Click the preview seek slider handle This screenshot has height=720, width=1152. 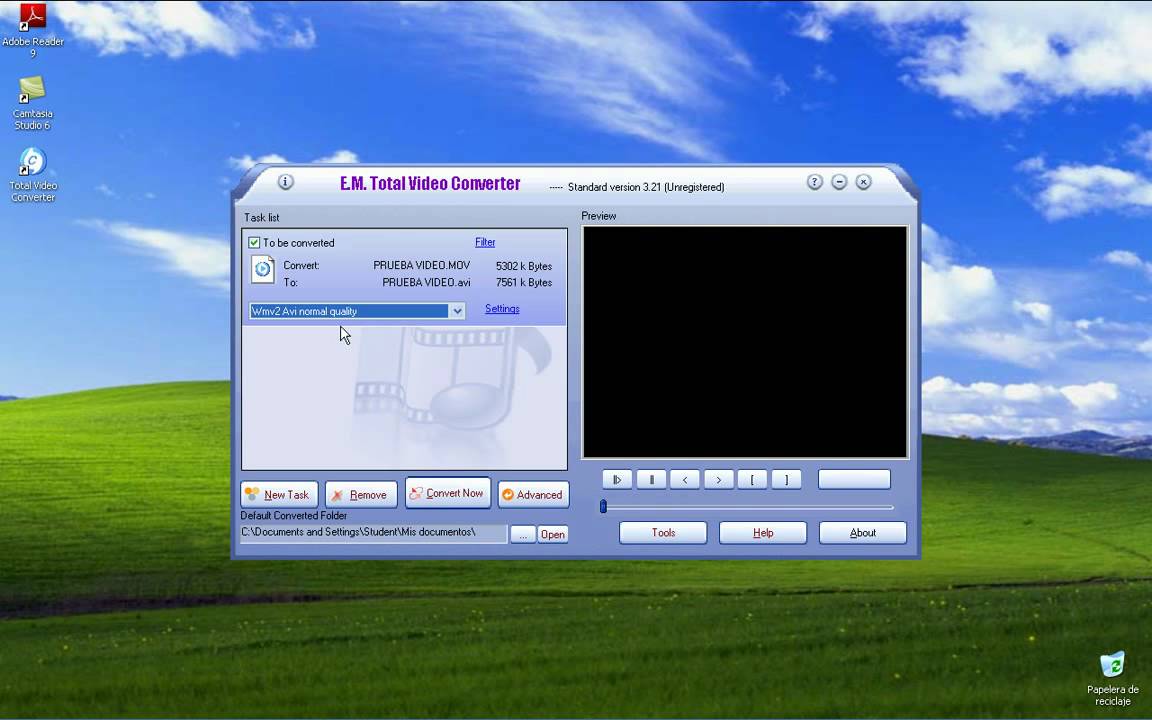pos(603,506)
